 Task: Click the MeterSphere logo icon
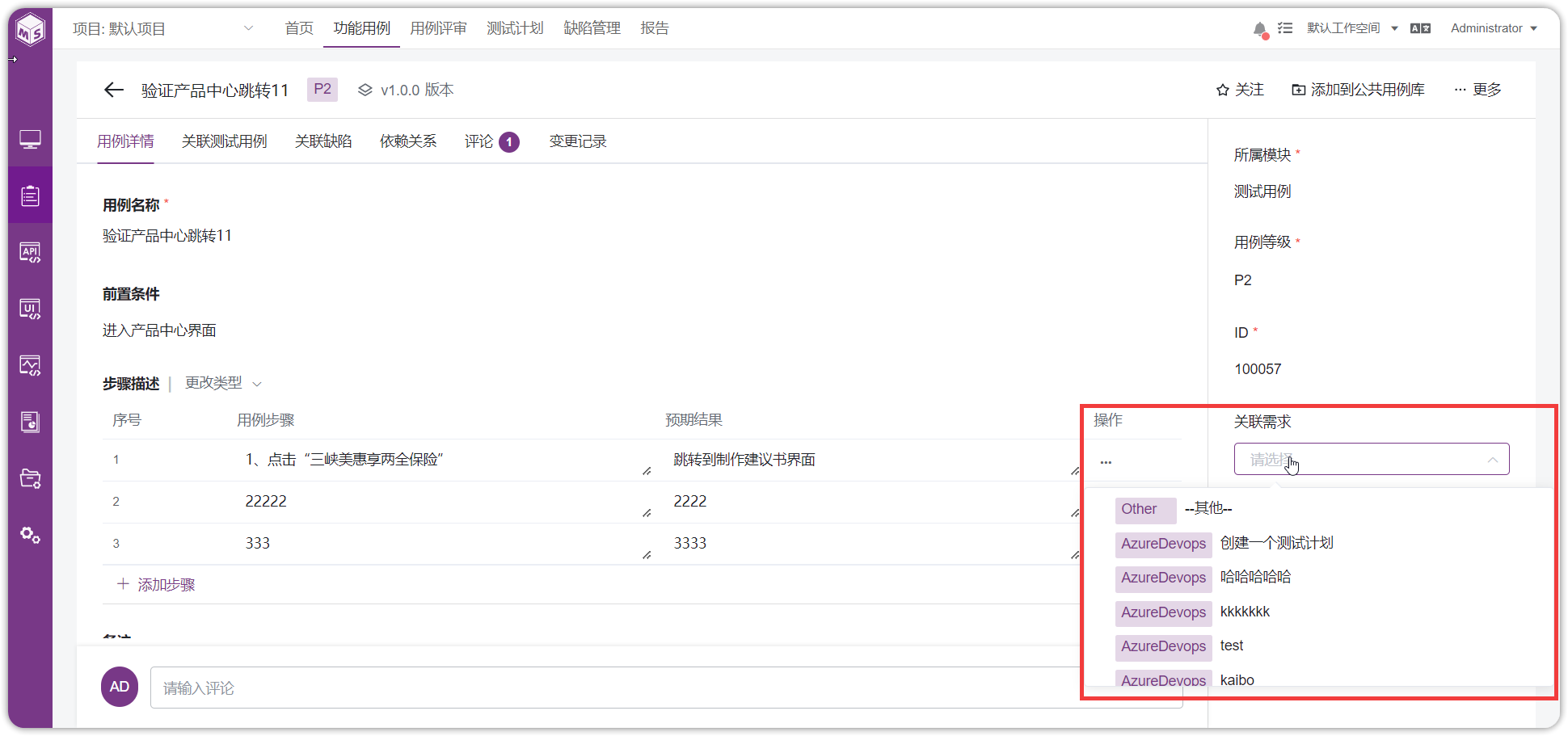coord(31,31)
